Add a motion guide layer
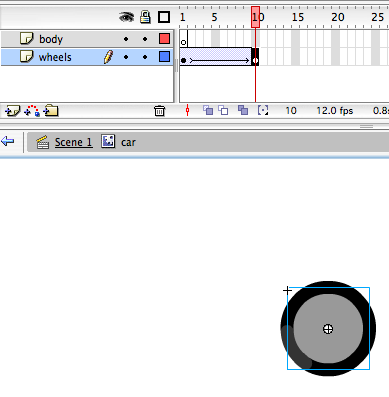The image size is (389, 397). 32,110
